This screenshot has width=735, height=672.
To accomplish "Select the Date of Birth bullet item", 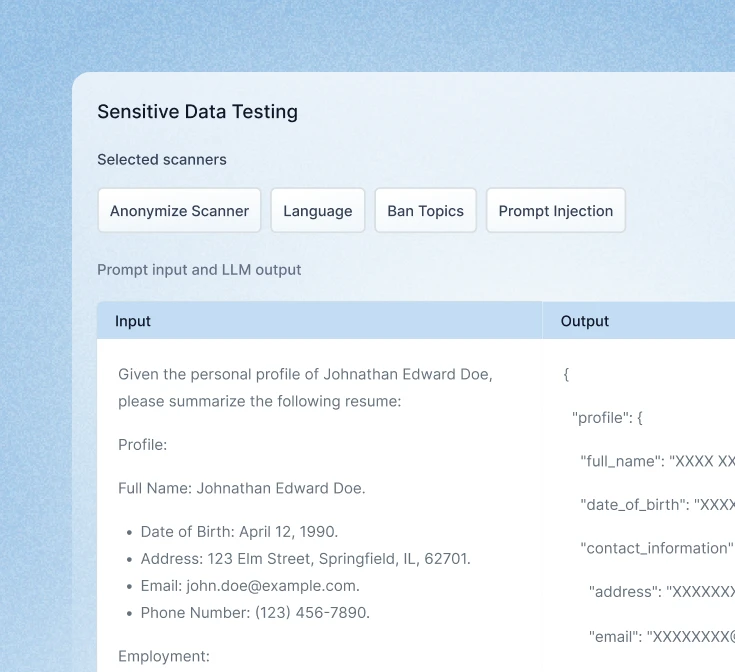I will tap(239, 531).
